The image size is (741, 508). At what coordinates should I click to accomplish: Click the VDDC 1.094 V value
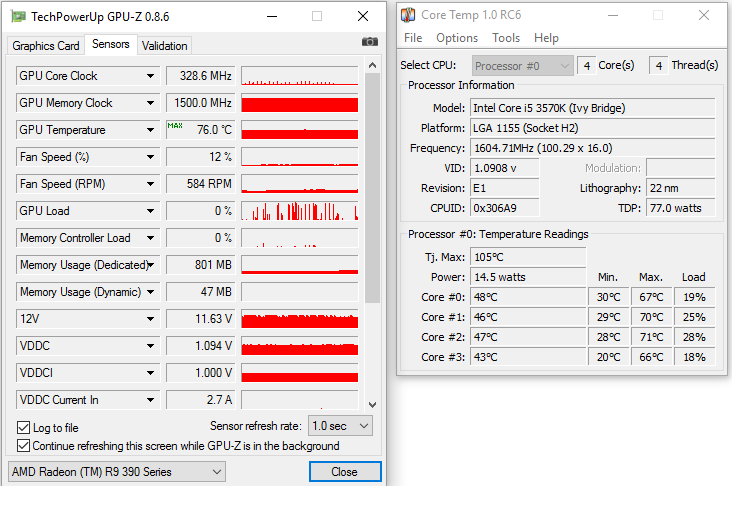click(200, 346)
